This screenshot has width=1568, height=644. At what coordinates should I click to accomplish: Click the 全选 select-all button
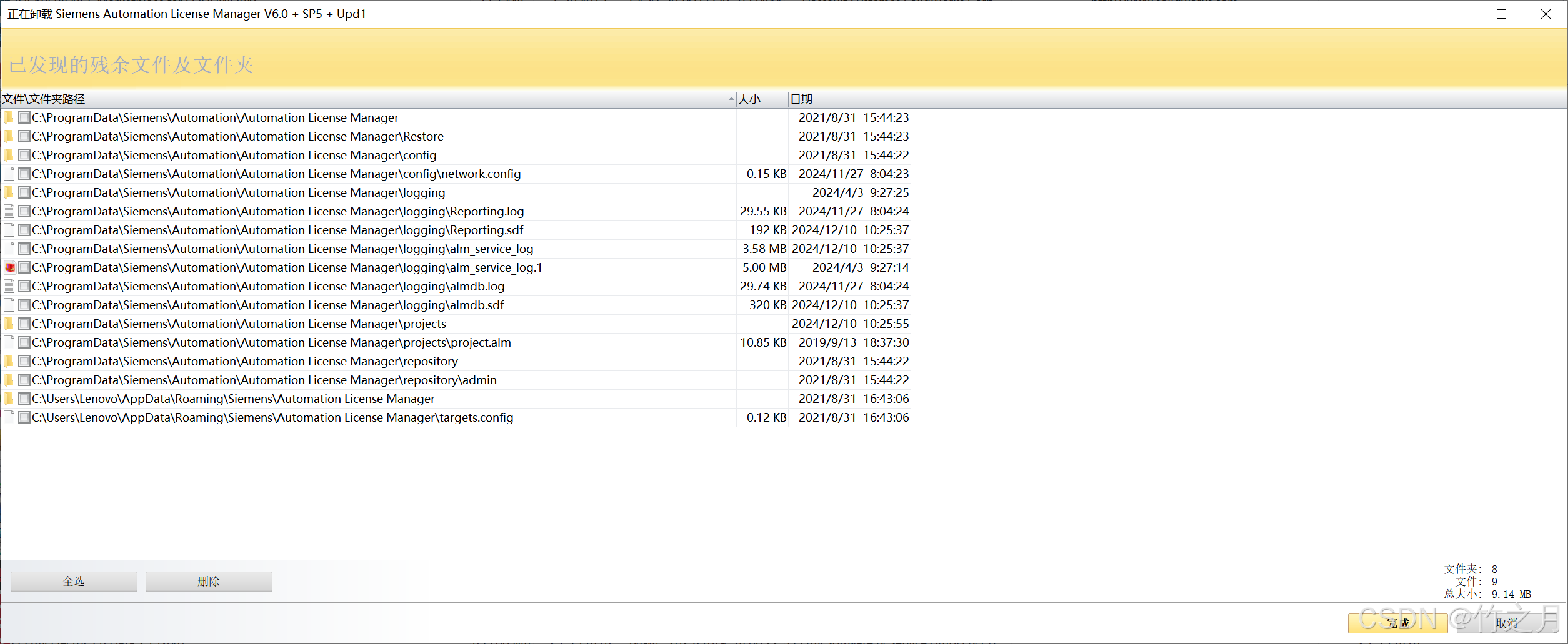click(x=74, y=581)
